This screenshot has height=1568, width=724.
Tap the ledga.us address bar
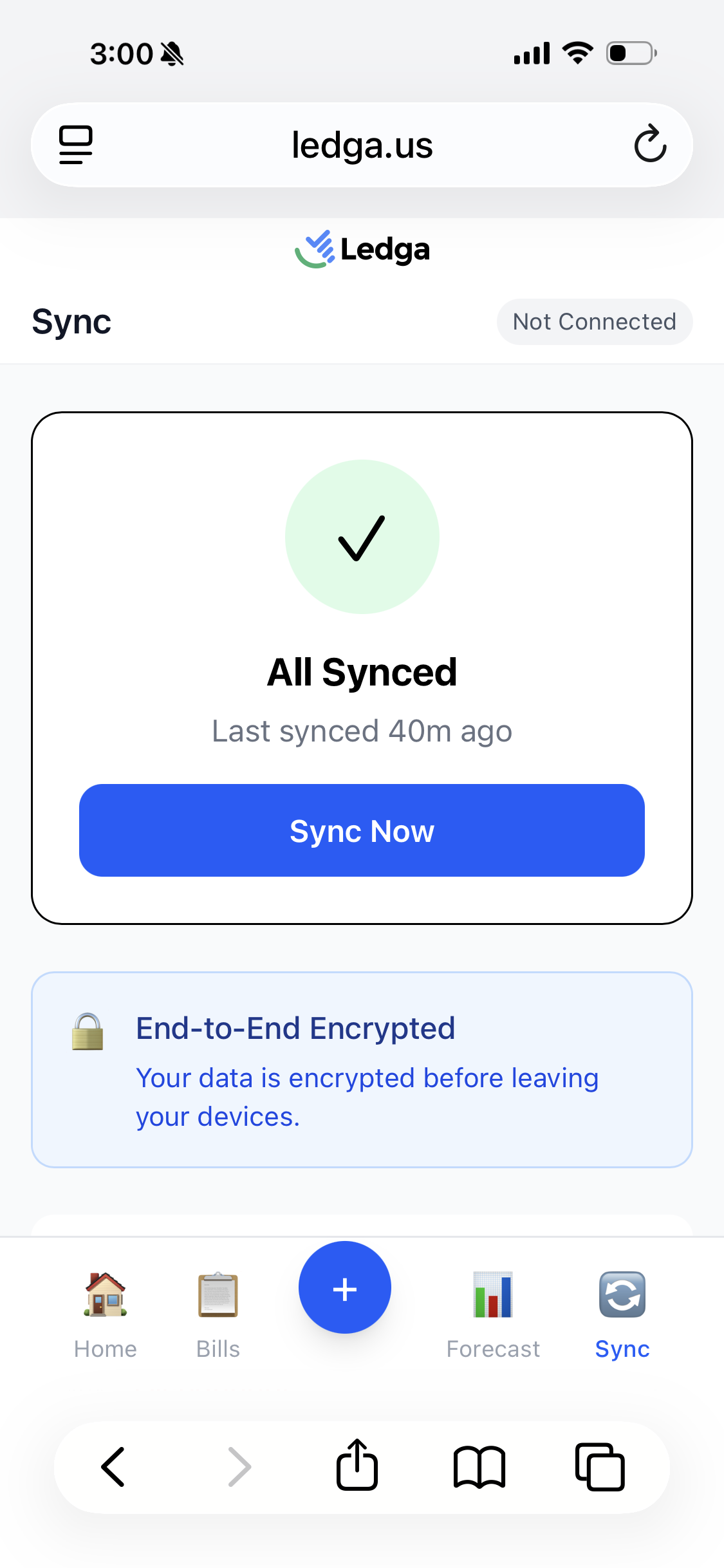(362, 144)
